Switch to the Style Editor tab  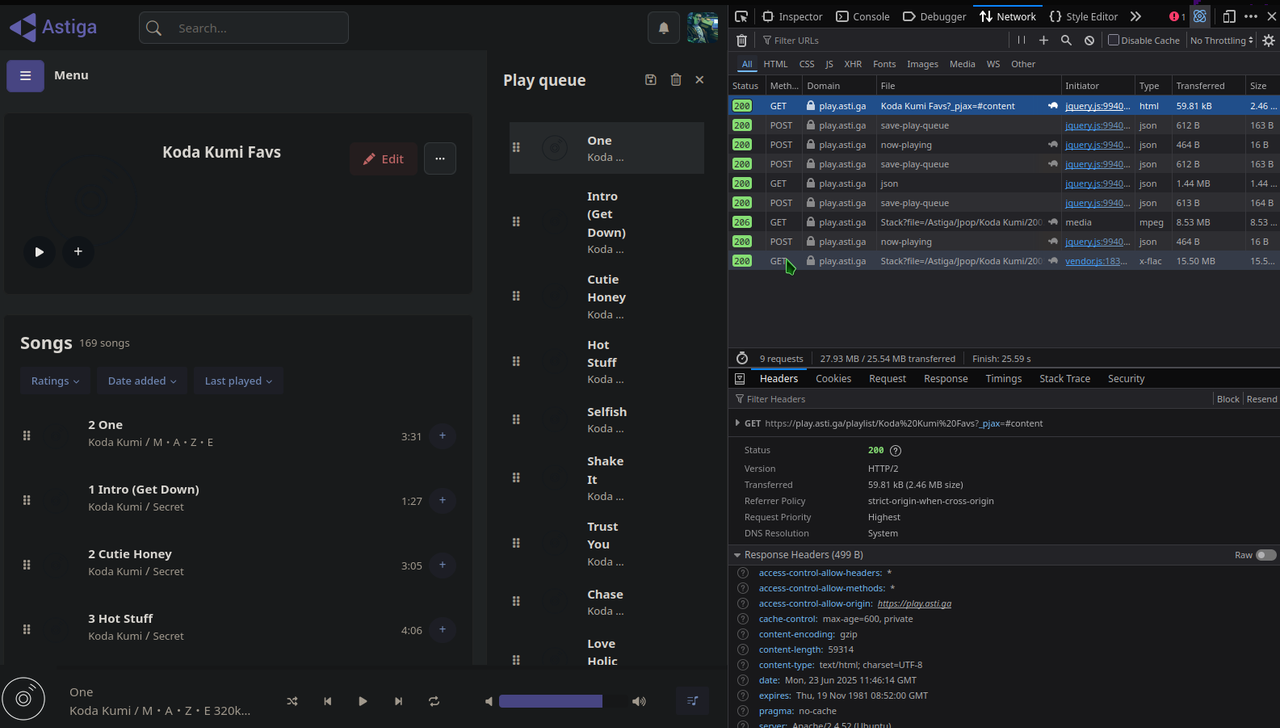coord(1083,16)
